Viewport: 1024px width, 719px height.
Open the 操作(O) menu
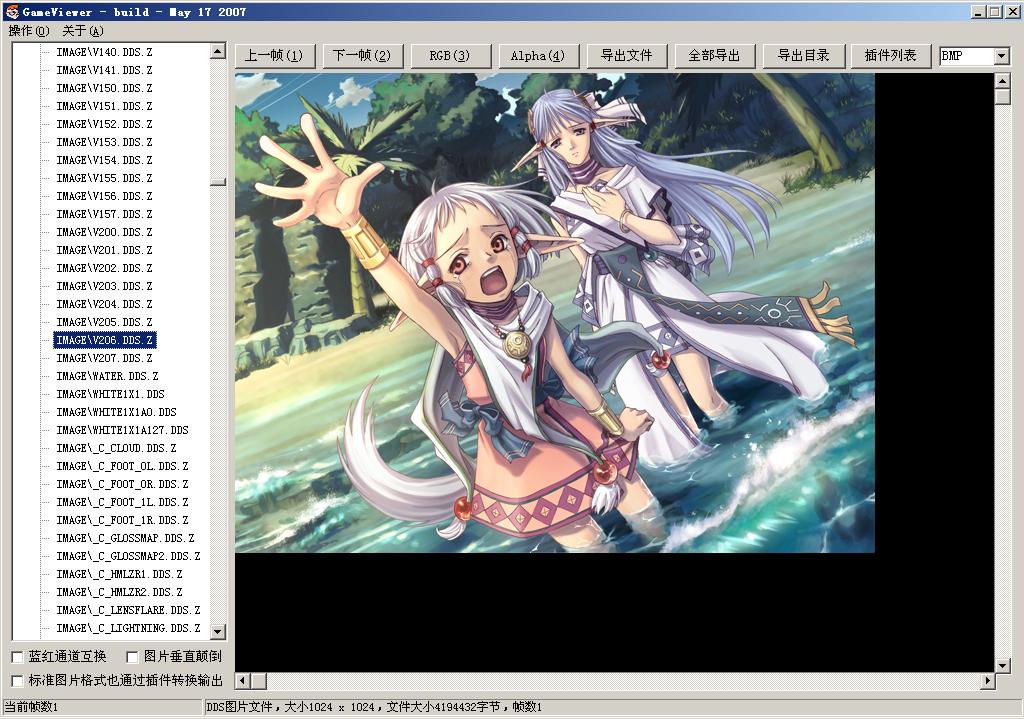point(29,31)
